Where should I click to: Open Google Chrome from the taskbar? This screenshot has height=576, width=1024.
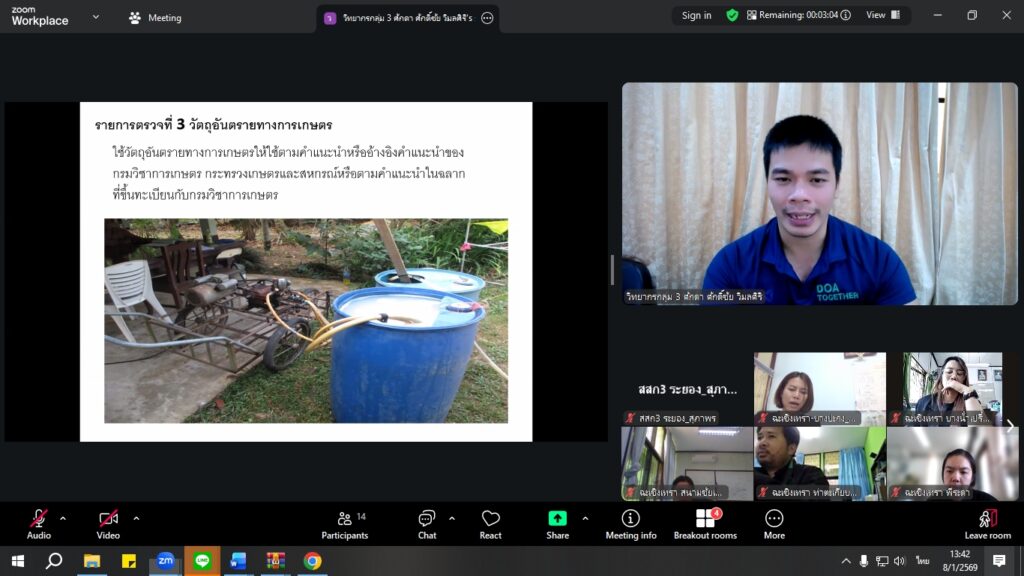[312, 561]
